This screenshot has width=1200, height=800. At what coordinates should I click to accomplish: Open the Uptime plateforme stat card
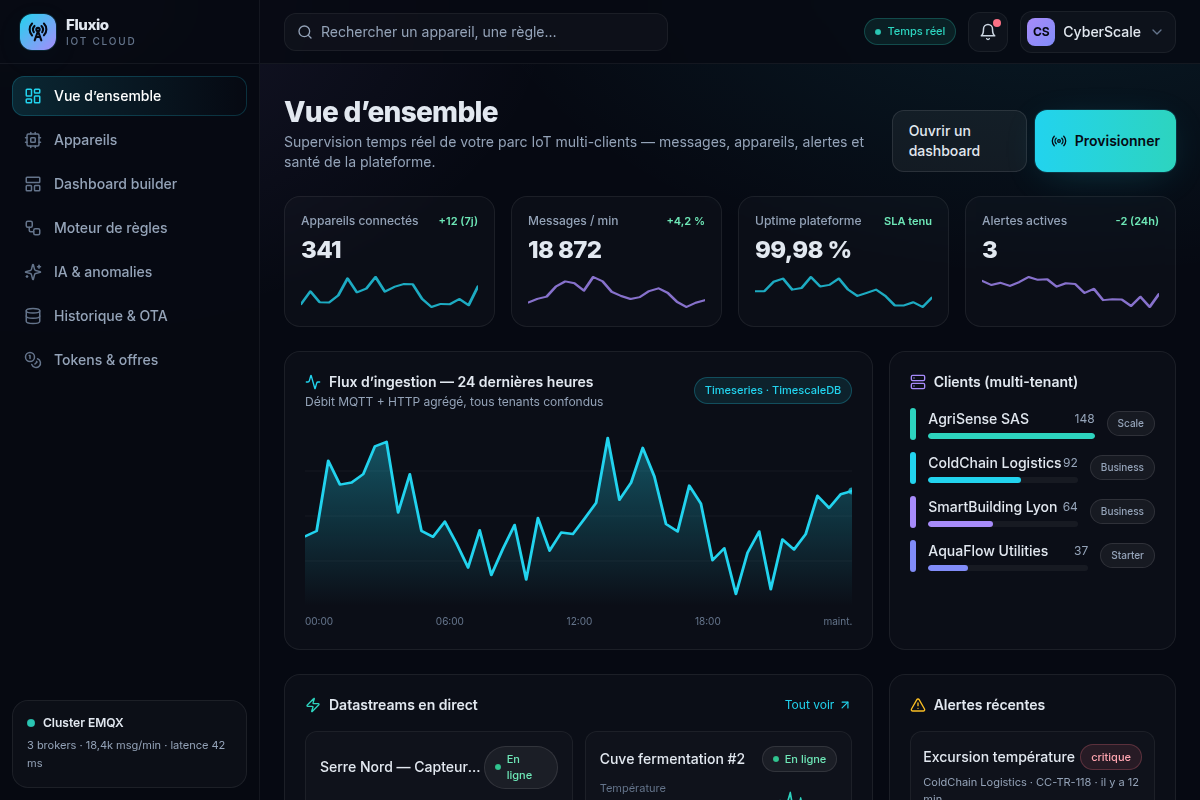click(x=843, y=261)
